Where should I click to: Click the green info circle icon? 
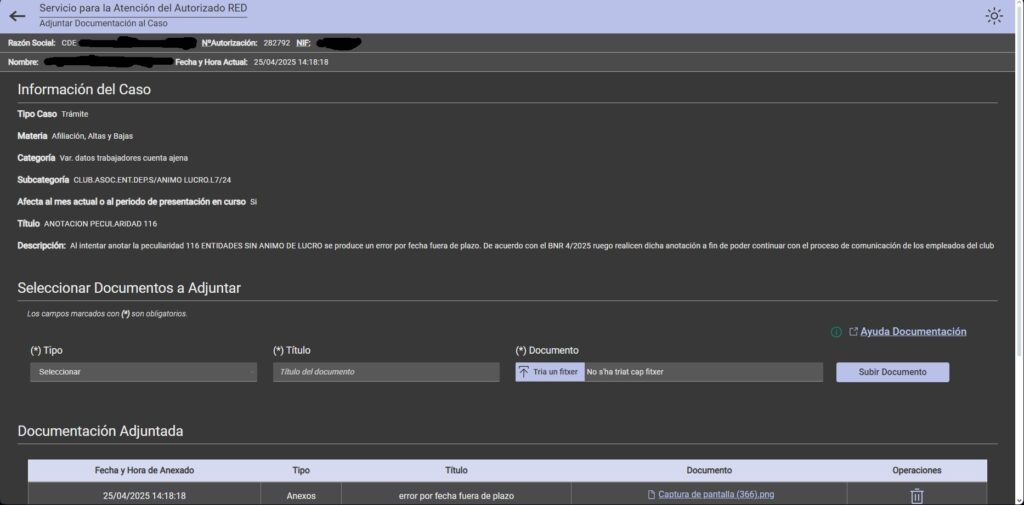(x=836, y=332)
